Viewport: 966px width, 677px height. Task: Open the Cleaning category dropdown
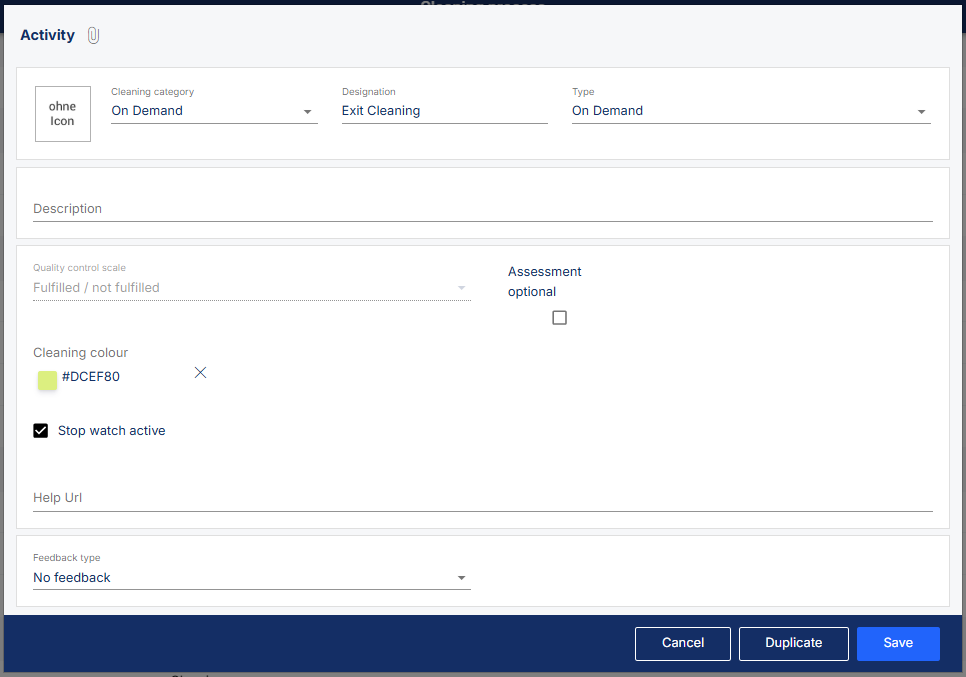point(213,111)
